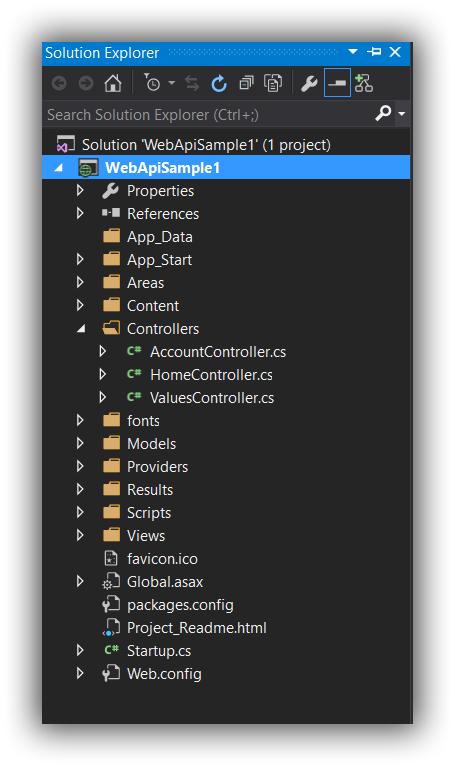Click Sync with Active Document icon
Image resolution: width=455 pixels, height=766 pixels.
point(192,84)
